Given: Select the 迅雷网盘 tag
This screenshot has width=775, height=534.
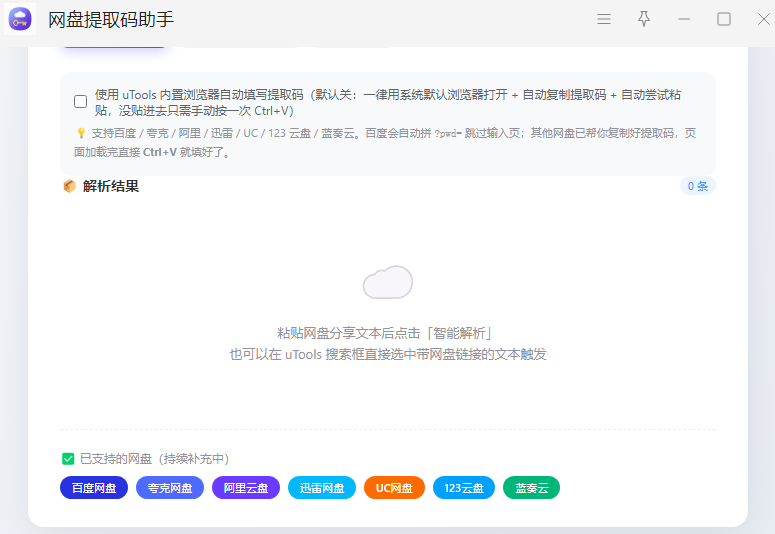Looking at the screenshot, I should click(x=322, y=488).
